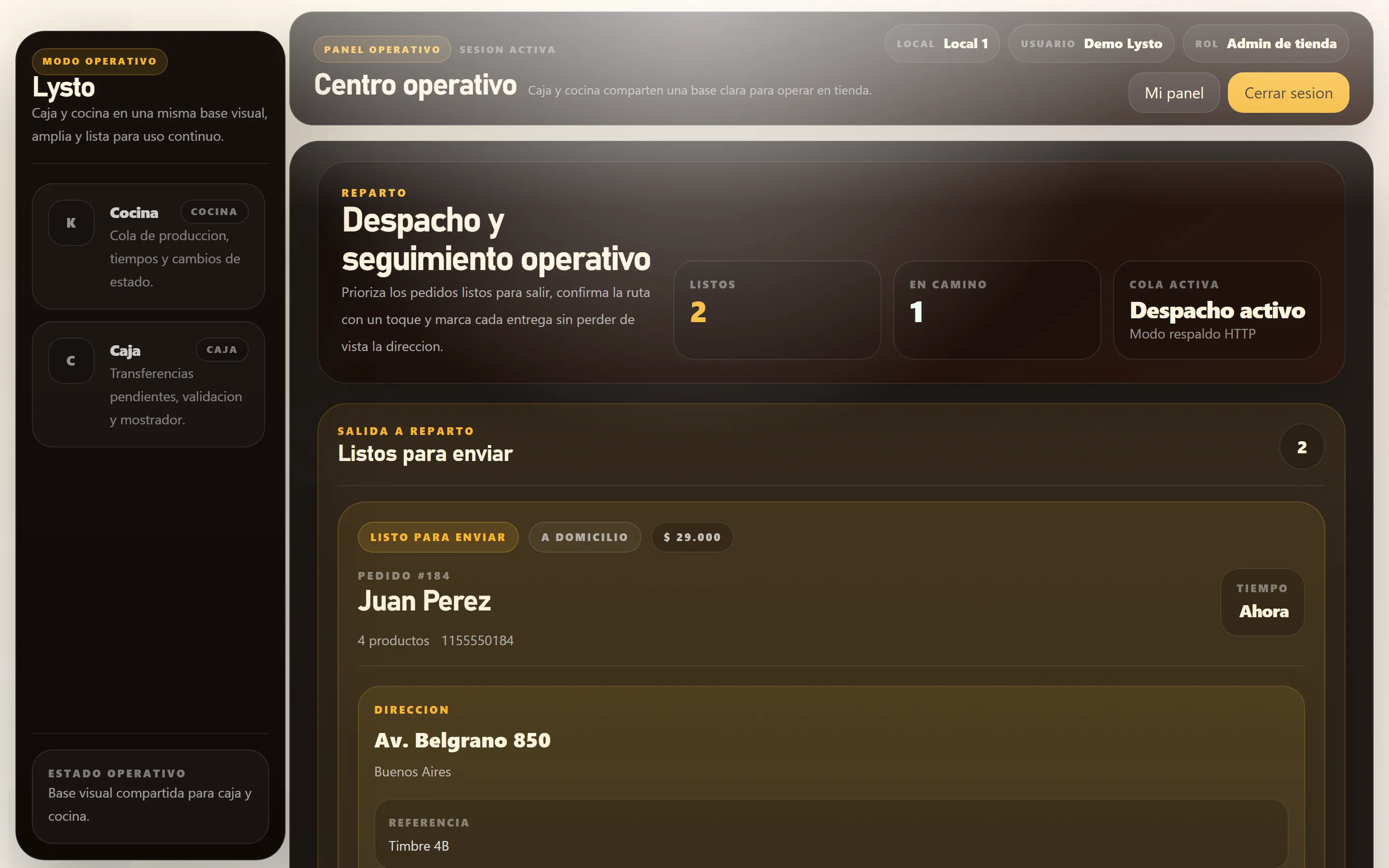This screenshot has width=1389, height=868.
Task: Select the EN CAMINO stat card
Action: pos(997,310)
